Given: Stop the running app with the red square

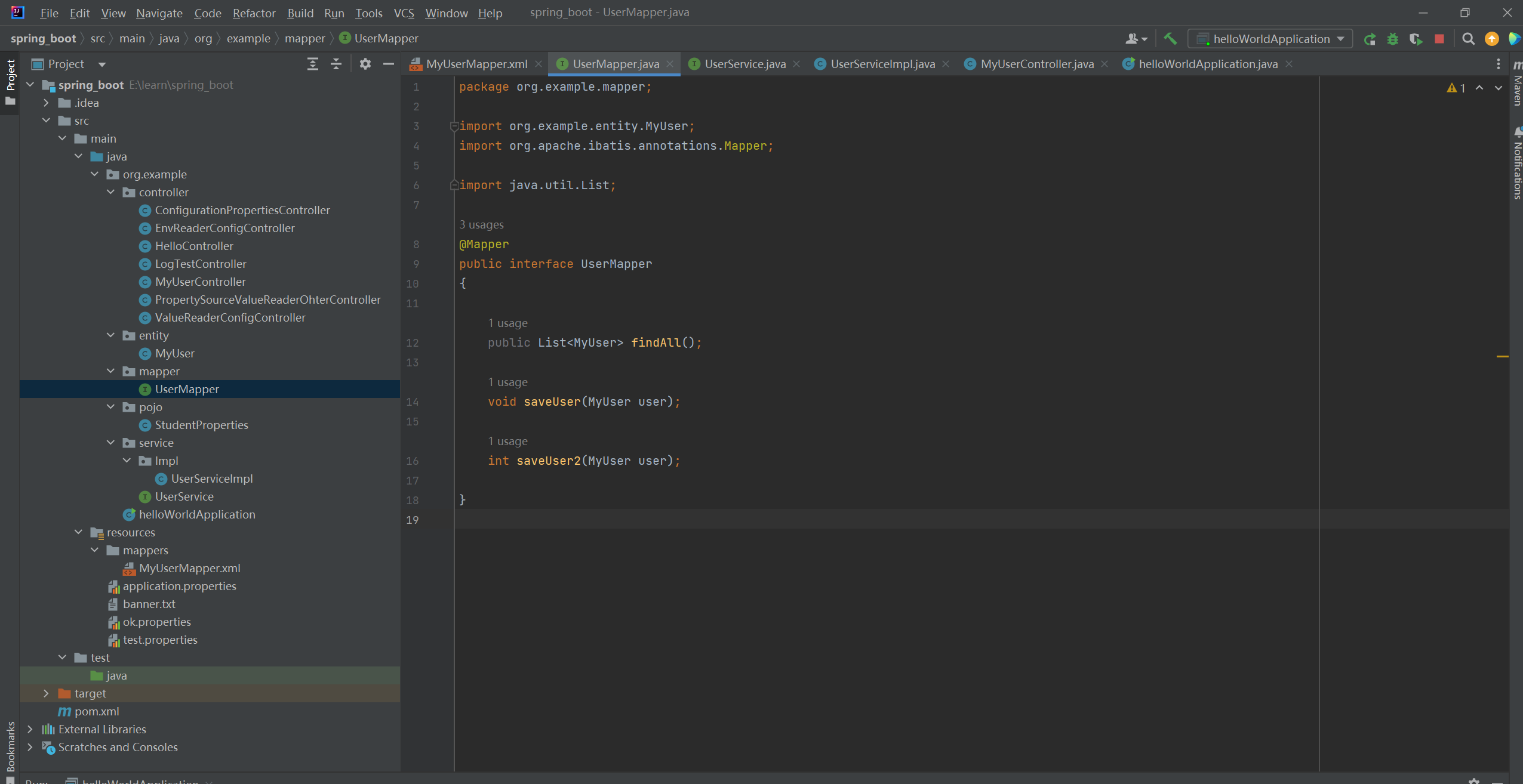Looking at the screenshot, I should click(x=1439, y=39).
